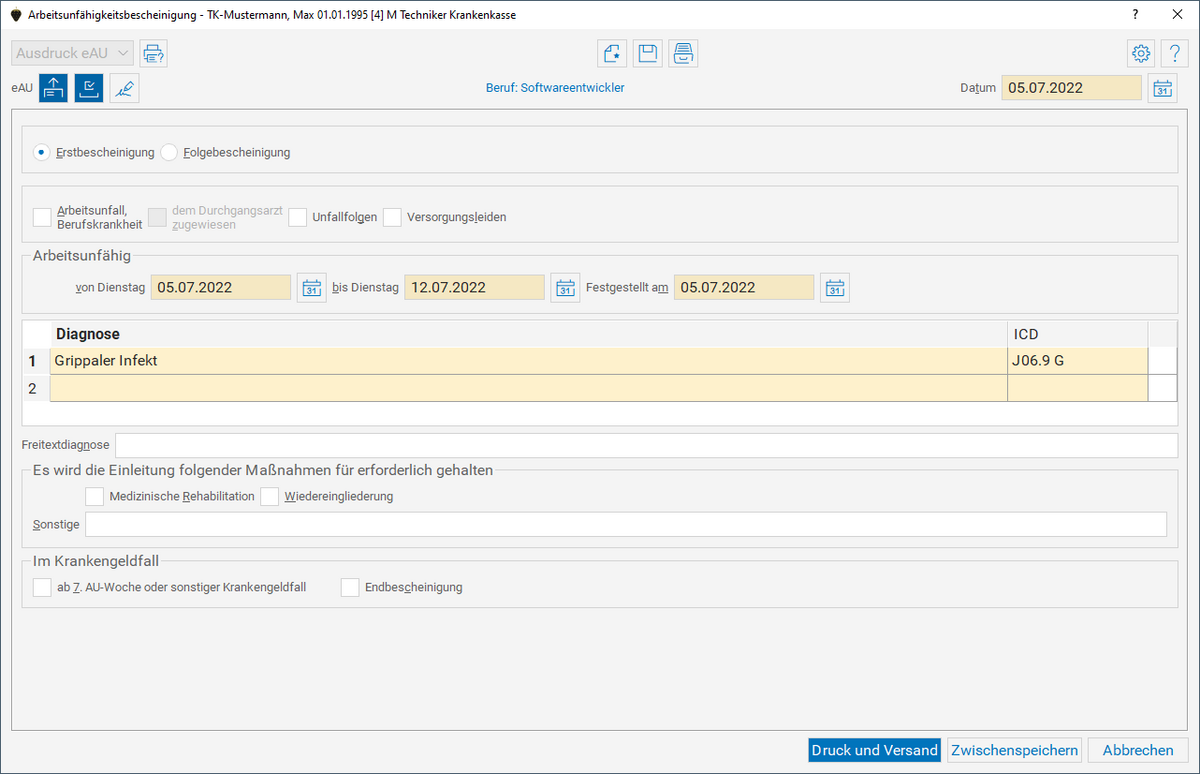Close the Arbeitsunfähigkeitsbescheinigung window

(x=1175, y=15)
